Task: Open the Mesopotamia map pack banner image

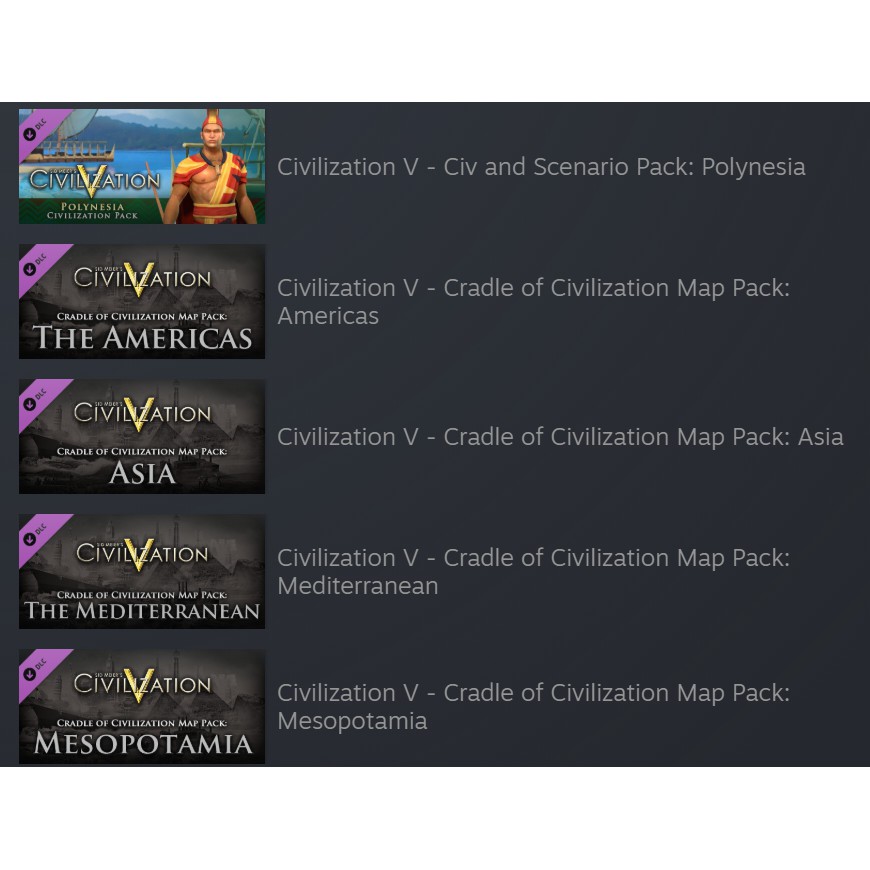Action: pyautogui.click(x=142, y=706)
